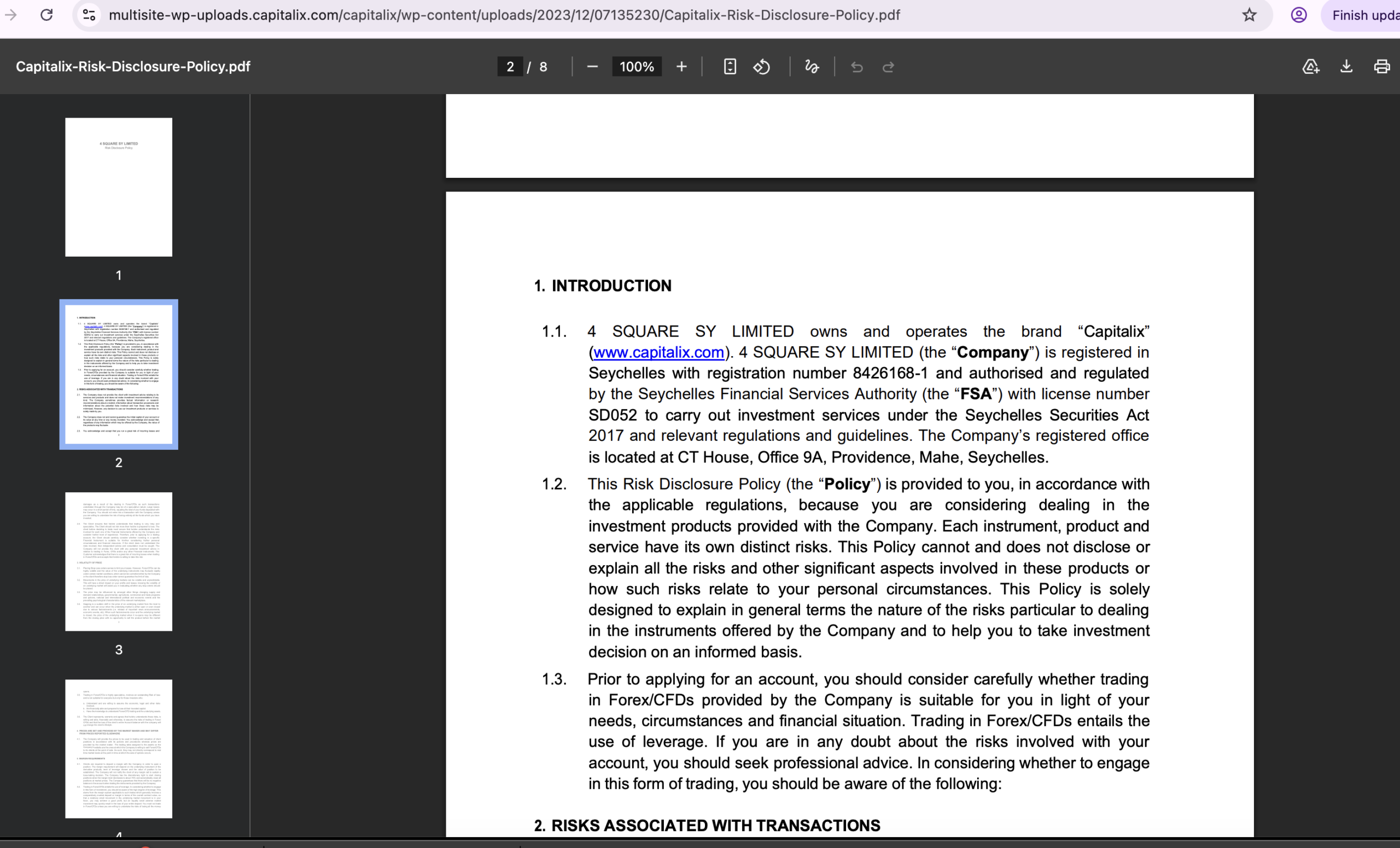This screenshot has height=848, width=1400.
Task: Open the profile account icon
Action: (x=1299, y=15)
